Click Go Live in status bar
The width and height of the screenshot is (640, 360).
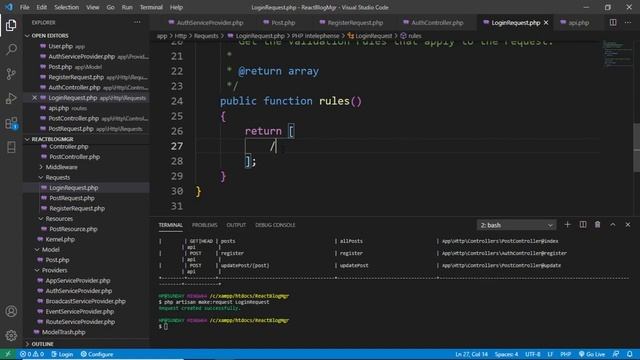point(591,354)
